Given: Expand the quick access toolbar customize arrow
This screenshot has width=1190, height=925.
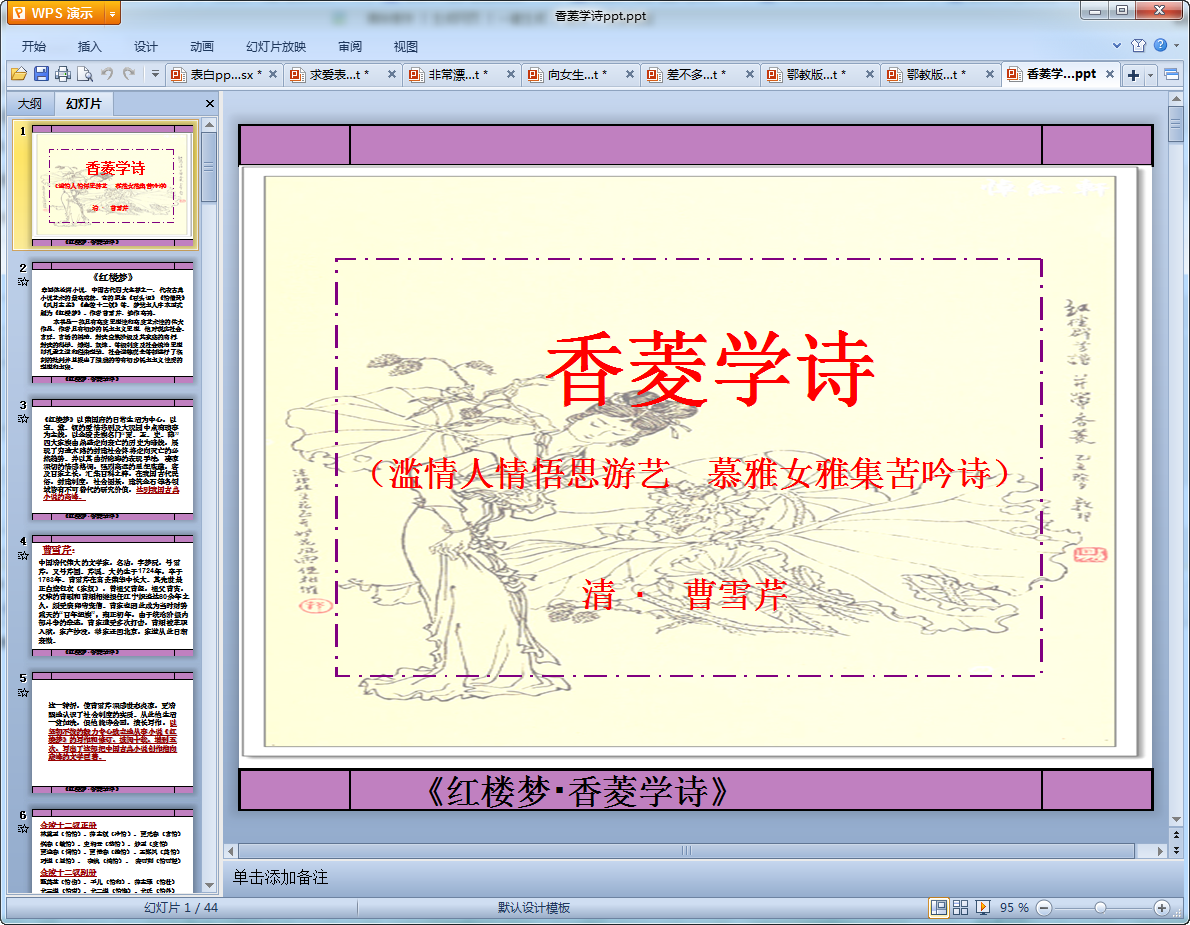Looking at the screenshot, I should click(x=155, y=74).
